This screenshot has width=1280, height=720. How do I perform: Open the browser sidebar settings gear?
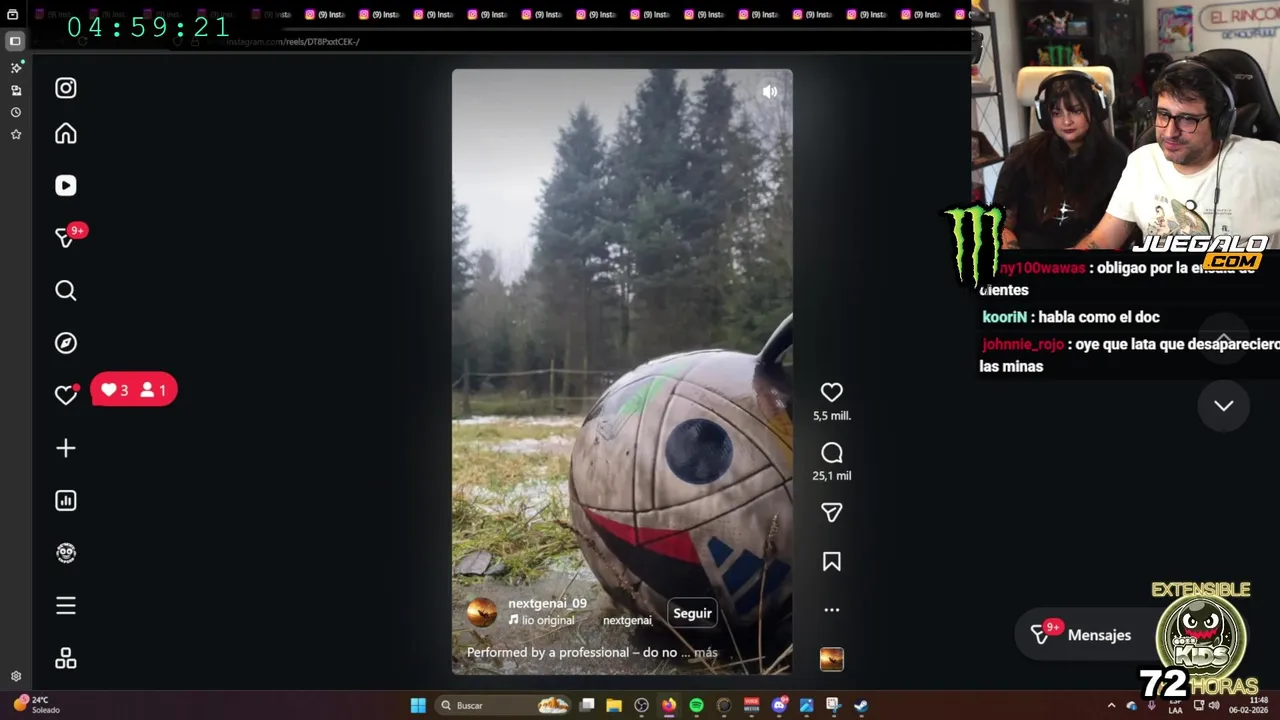[x=16, y=676]
